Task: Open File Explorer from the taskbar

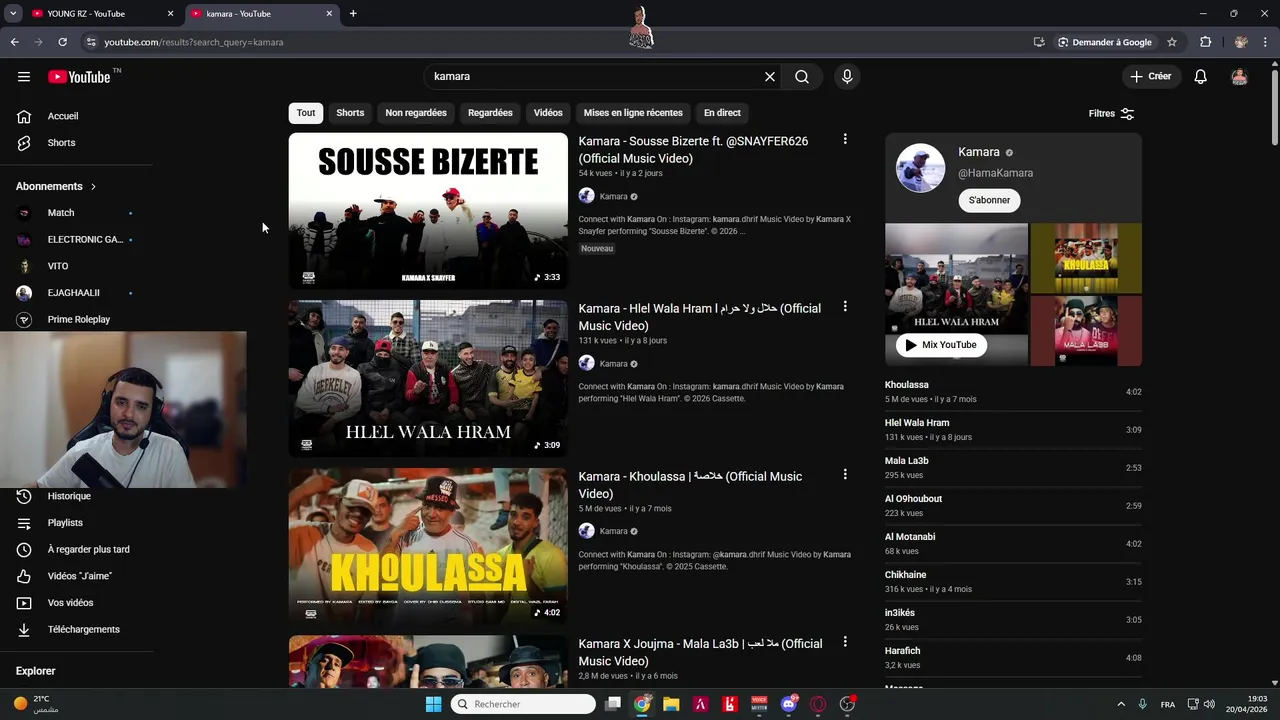Action: [x=671, y=704]
